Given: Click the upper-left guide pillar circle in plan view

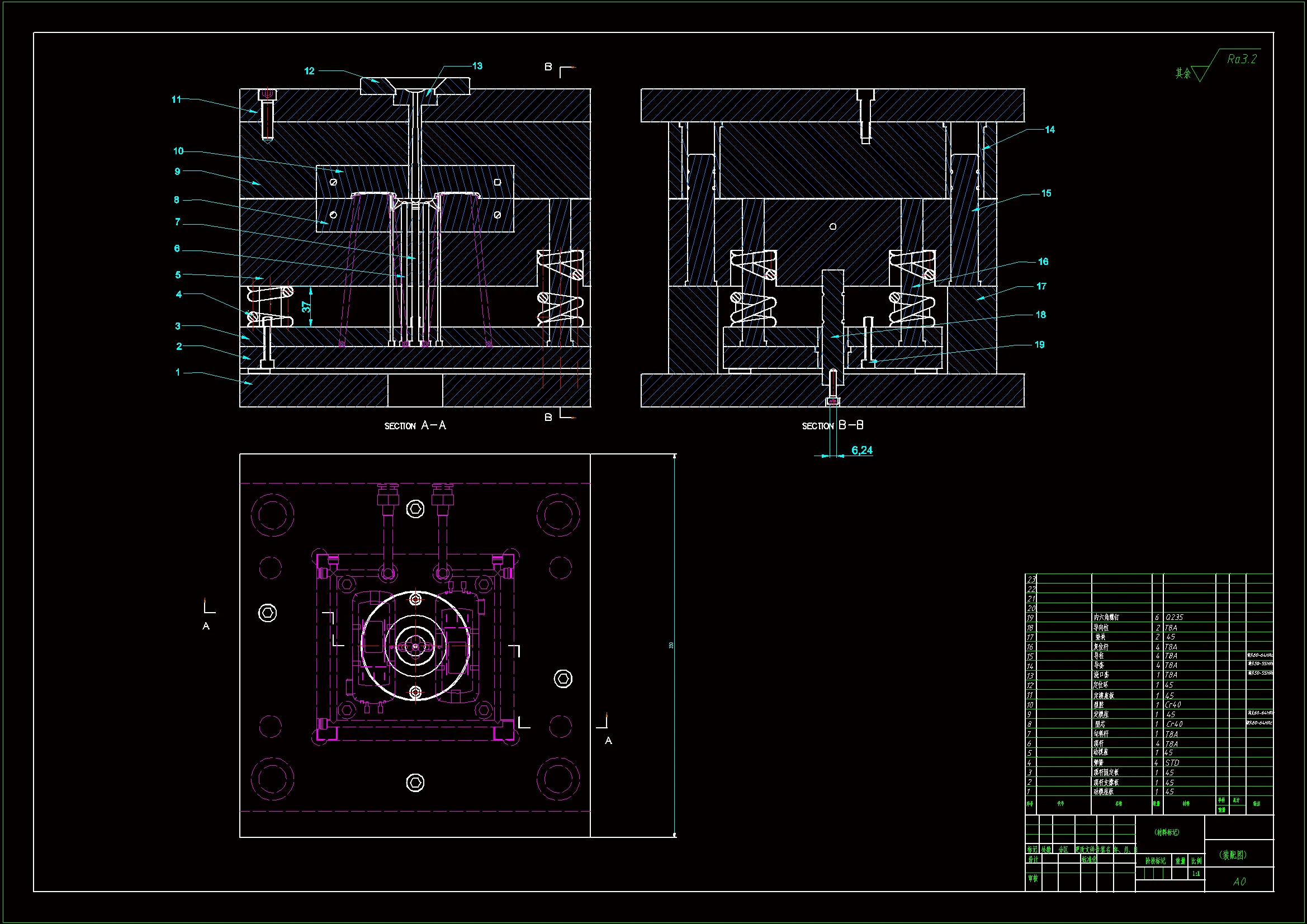Looking at the screenshot, I should click(x=273, y=515).
